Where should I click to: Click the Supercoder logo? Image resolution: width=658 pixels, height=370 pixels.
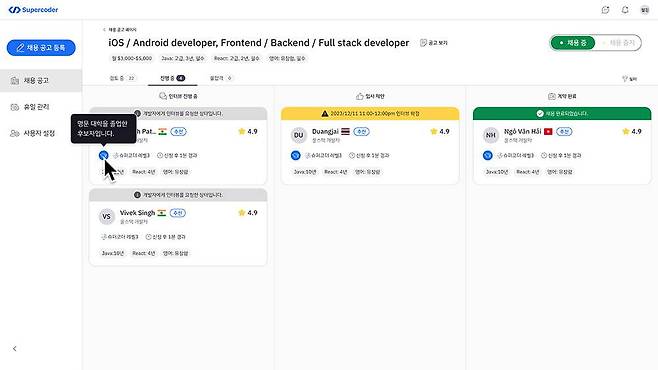34,10
